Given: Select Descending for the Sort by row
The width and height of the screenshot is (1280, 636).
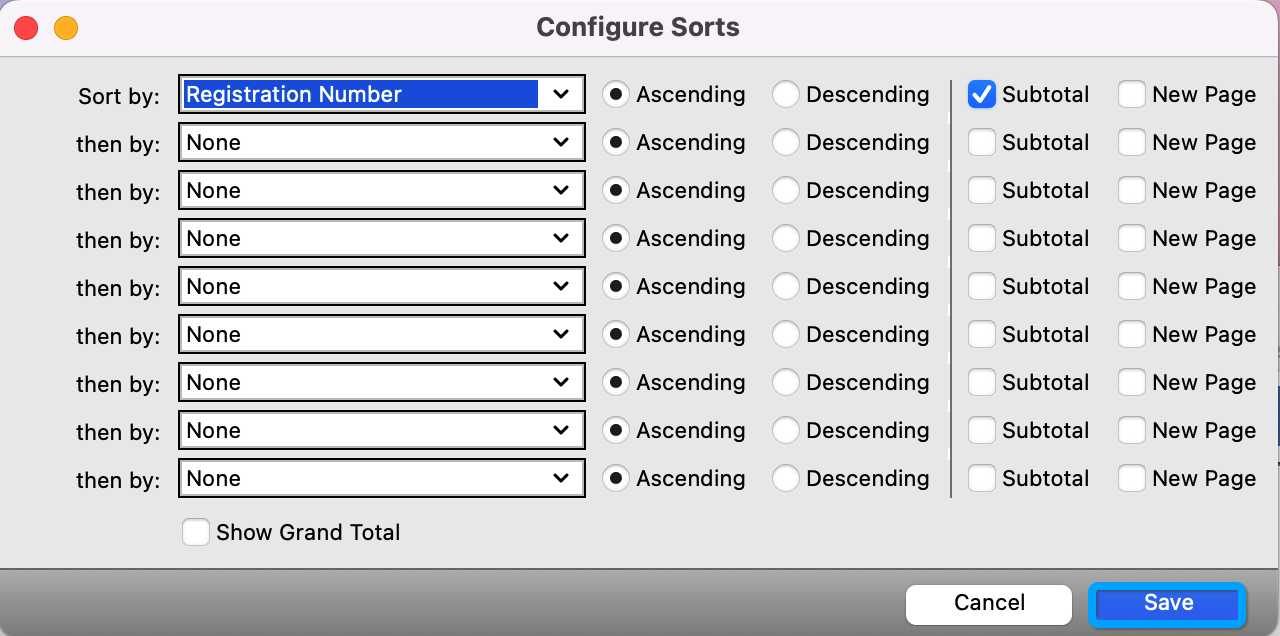Looking at the screenshot, I should [x=786, y=95].
